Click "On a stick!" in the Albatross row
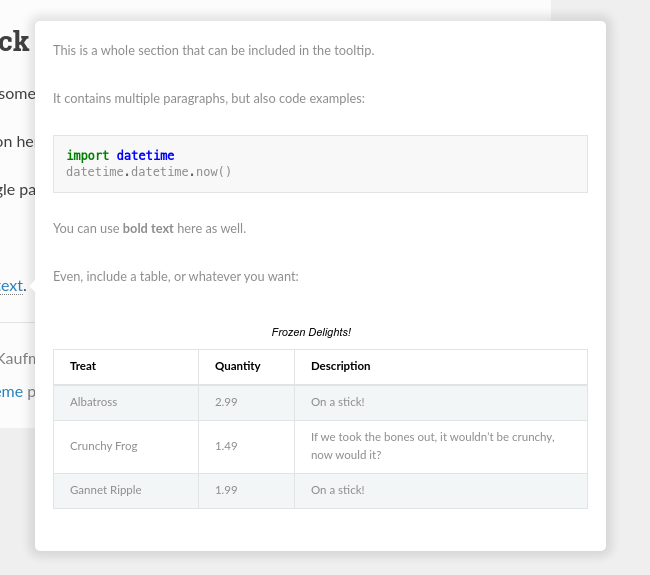This screenshot has height=575, width=650. (x=338, y=402)
